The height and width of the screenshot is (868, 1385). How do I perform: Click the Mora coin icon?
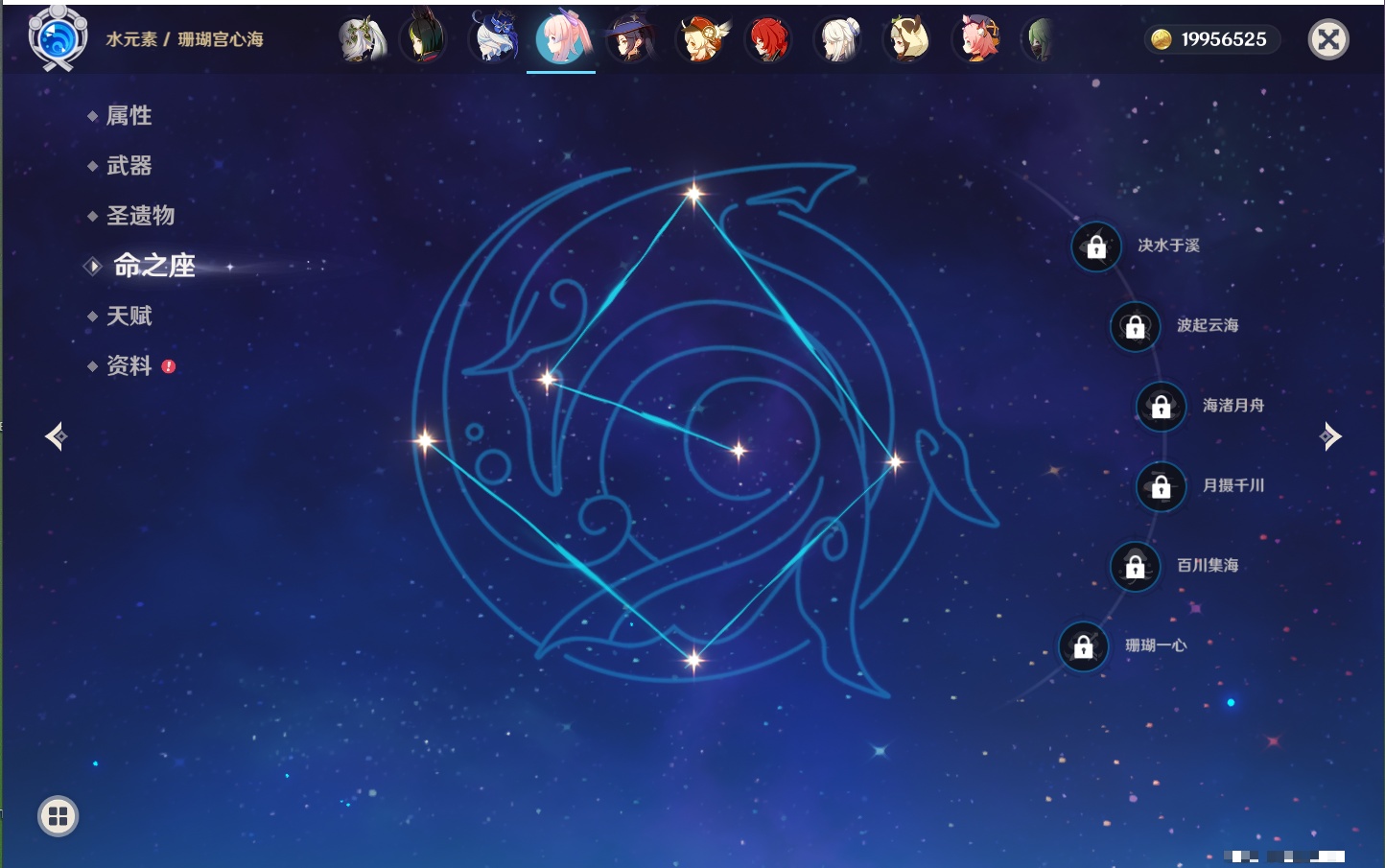(x=1162, y=39)
